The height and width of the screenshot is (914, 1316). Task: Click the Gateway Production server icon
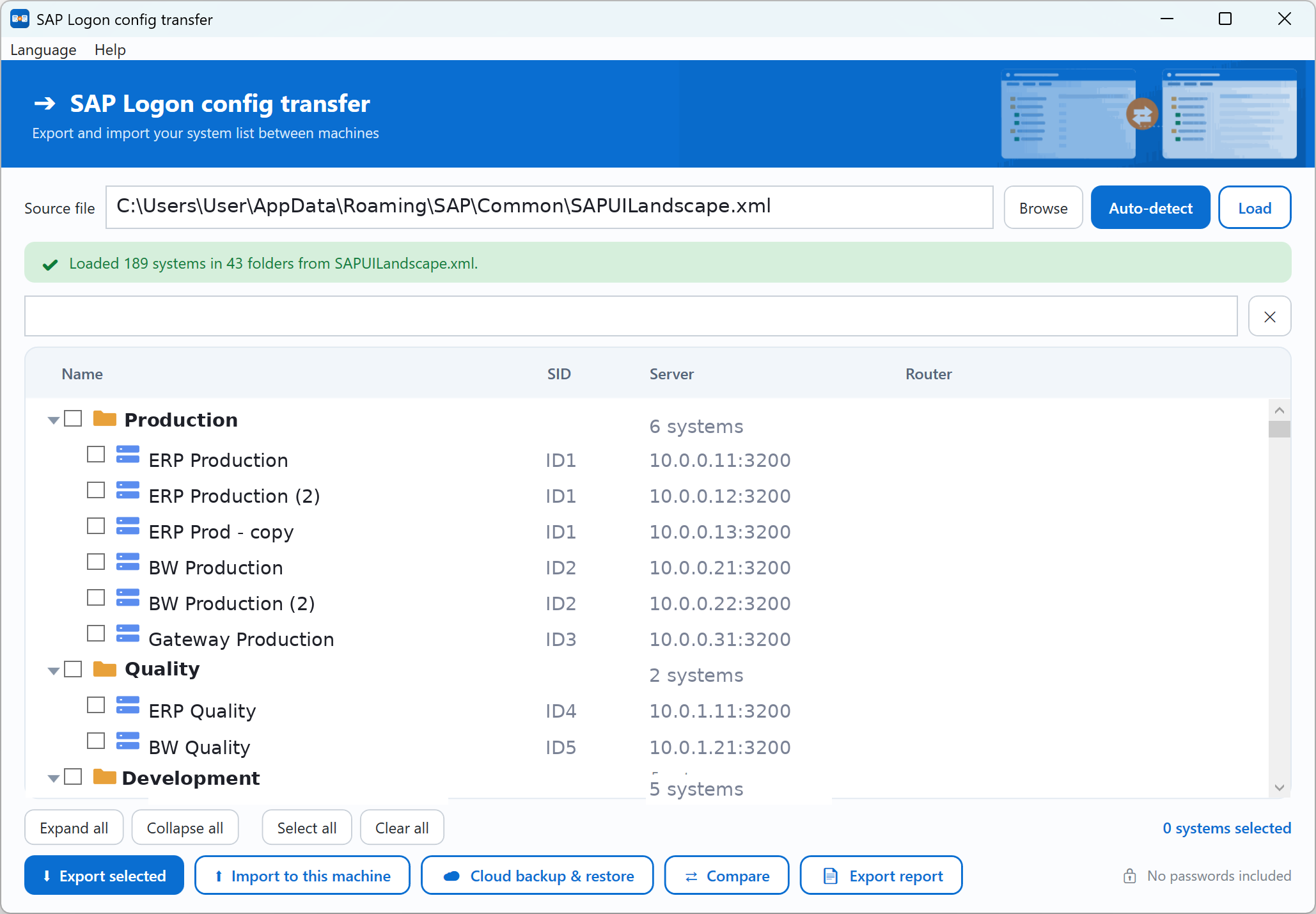point(128,634)
